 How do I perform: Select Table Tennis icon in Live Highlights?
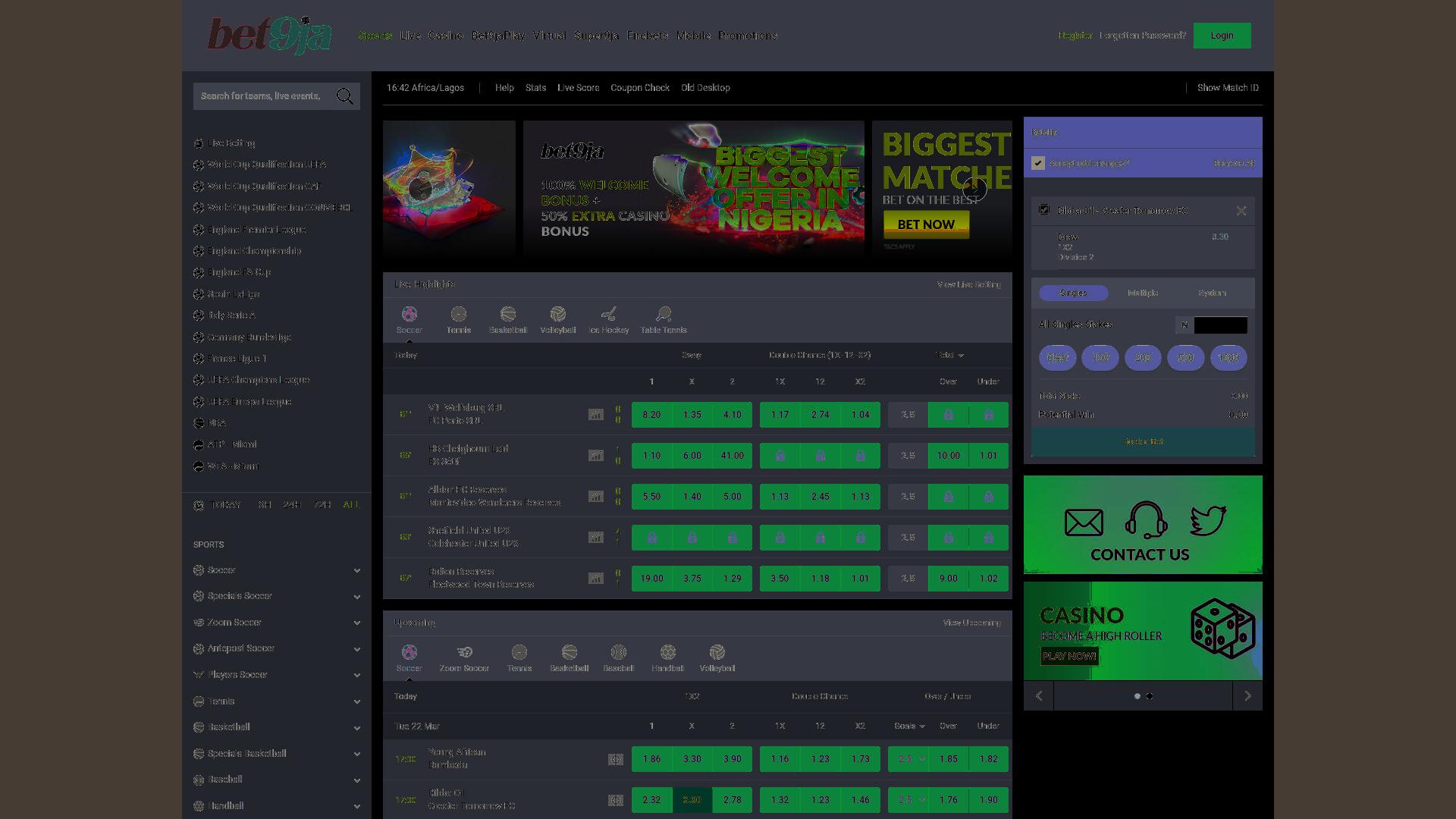click(x=664, y=314)
